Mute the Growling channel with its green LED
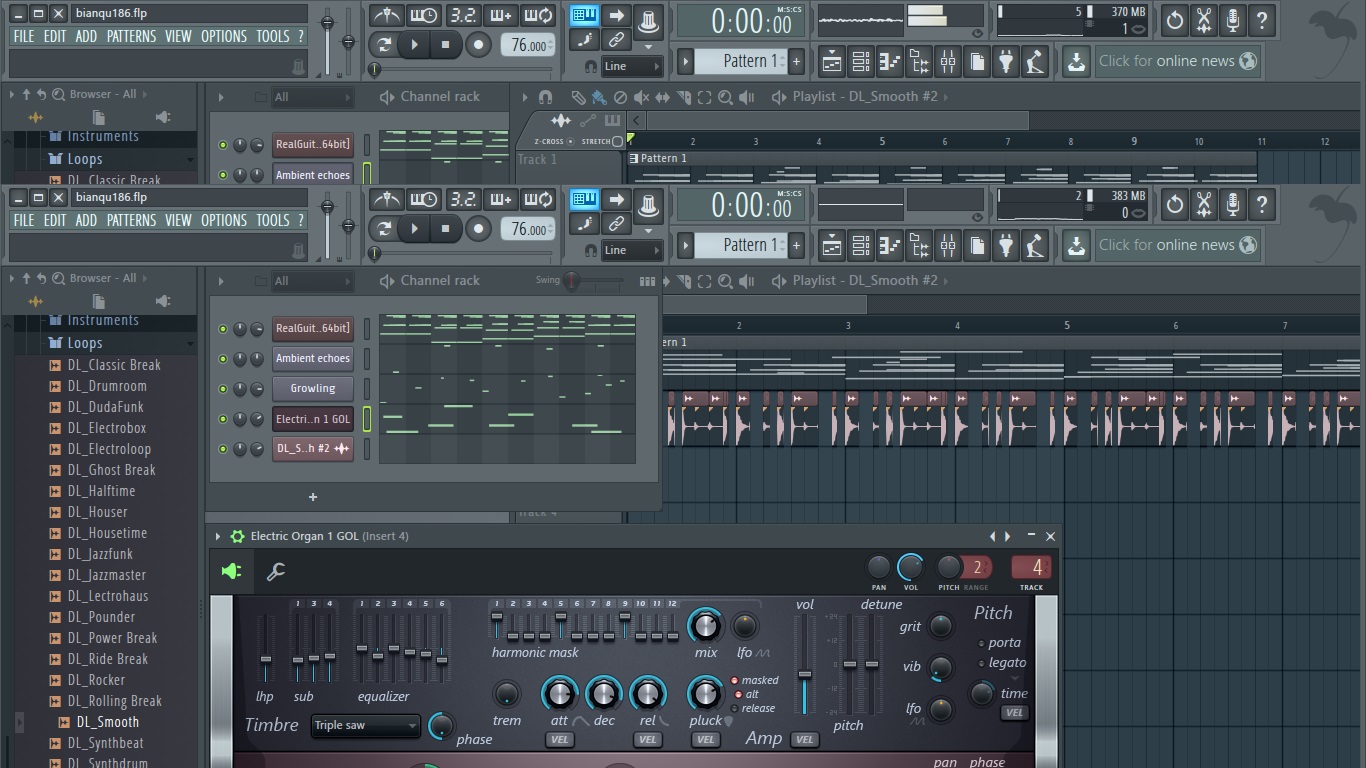The height and width of the screenshot is (768, 1366). pos(223,389)
